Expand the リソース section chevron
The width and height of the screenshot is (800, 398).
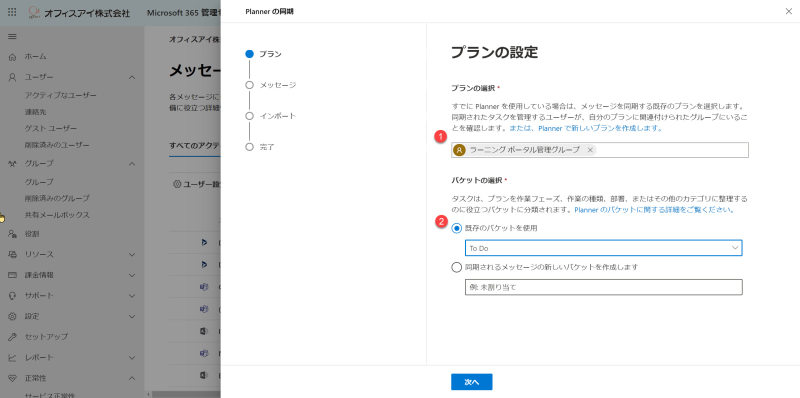point(132,255)
